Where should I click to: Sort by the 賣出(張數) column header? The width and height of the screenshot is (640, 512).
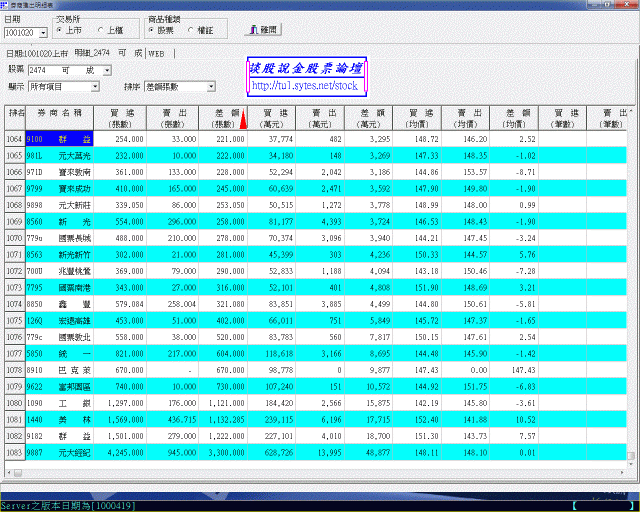point(173,118)
